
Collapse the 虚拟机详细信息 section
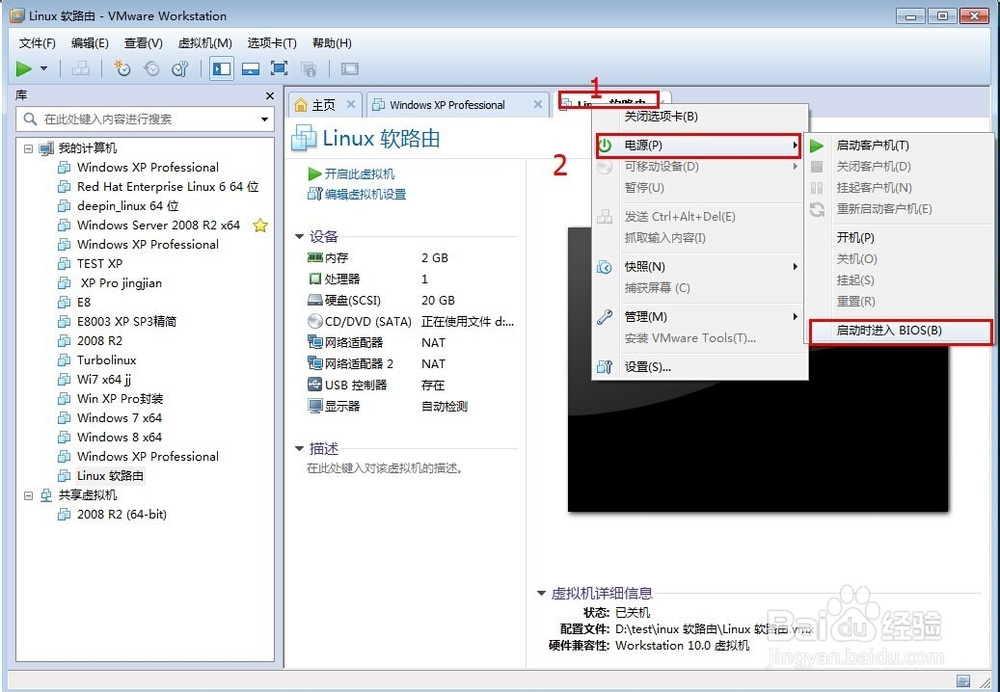(541, 594)
